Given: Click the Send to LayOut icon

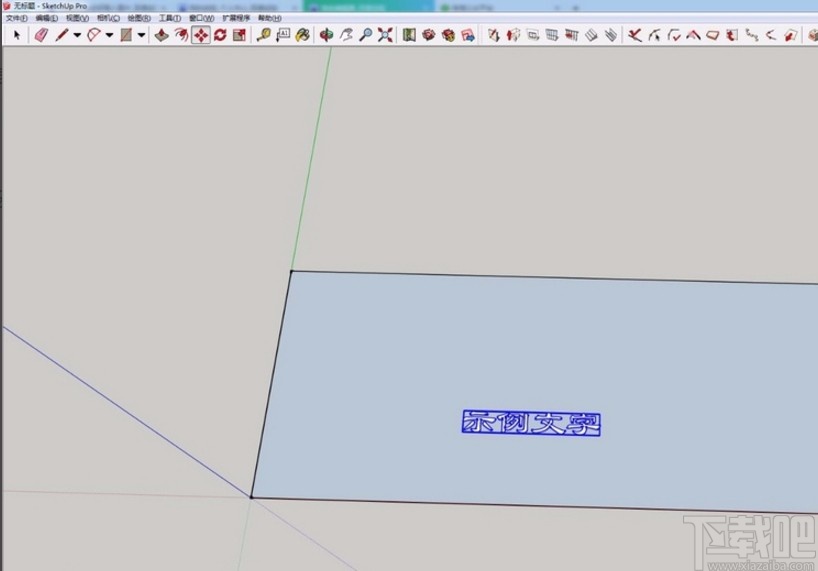Looking at the screenshot, I should point(468,35).
